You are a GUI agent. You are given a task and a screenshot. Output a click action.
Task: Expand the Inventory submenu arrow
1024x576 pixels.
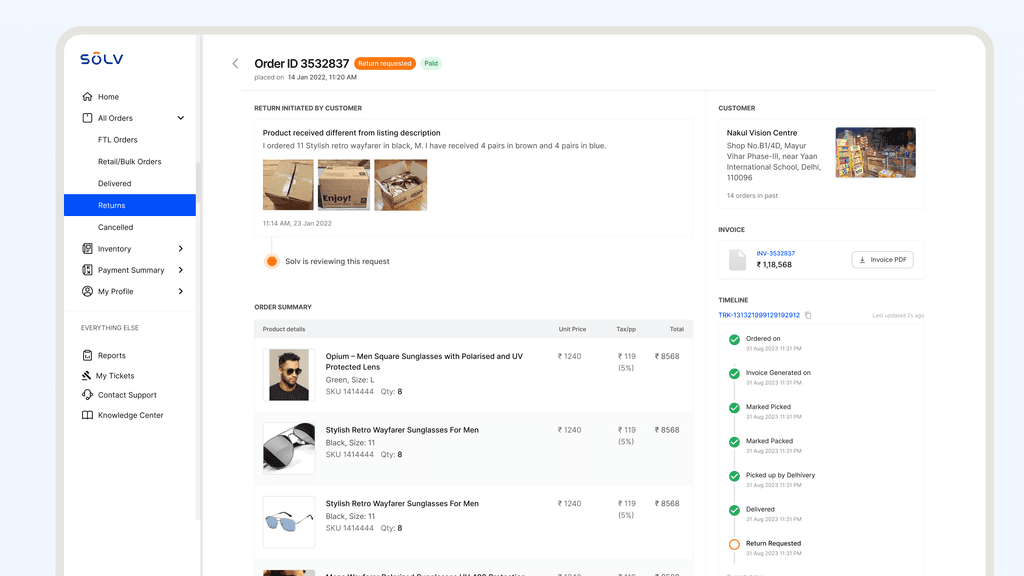(181, 249)
